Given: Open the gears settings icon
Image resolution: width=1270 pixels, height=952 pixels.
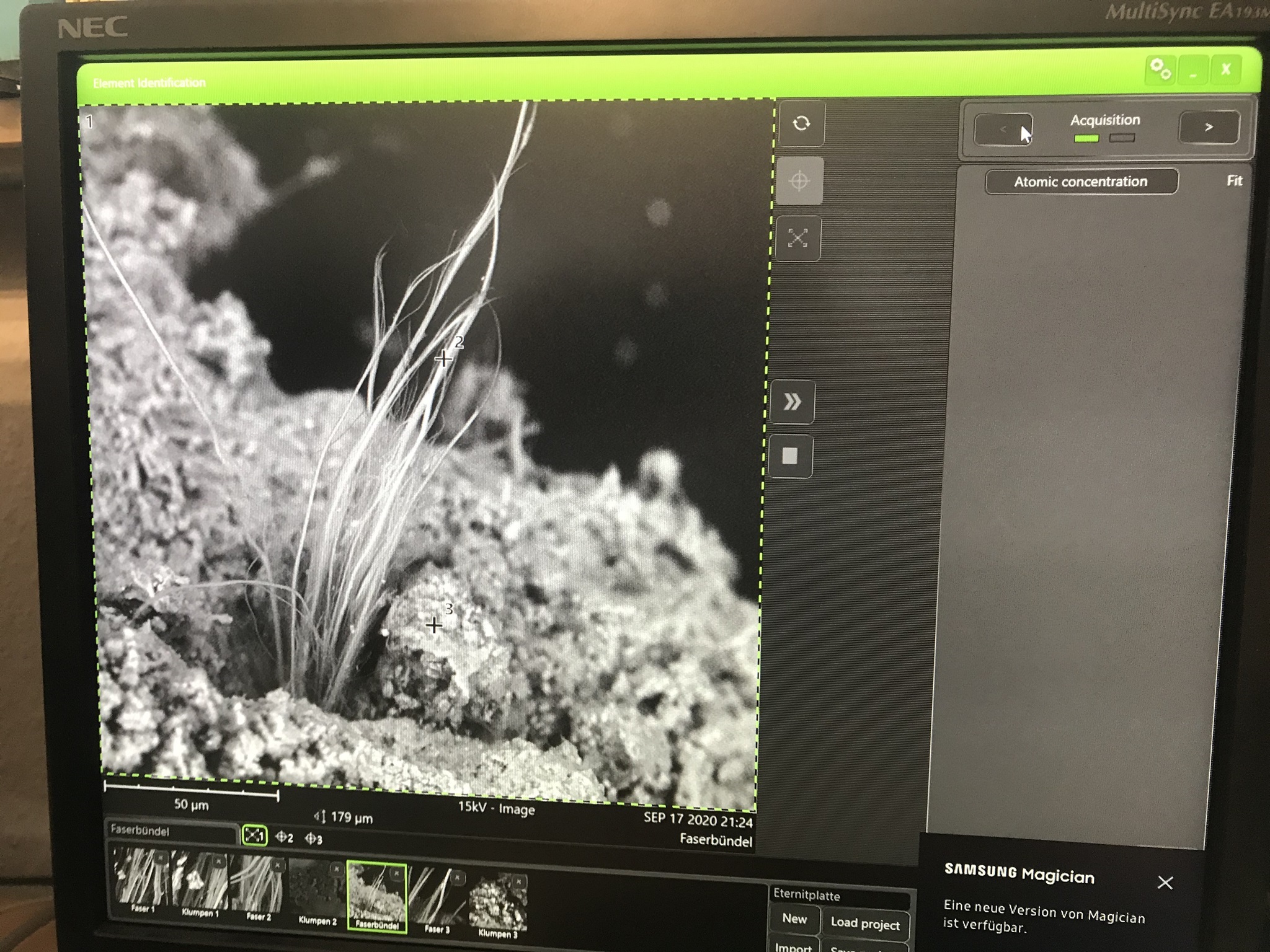Looking at the screenshot, I should tap(1160, 69).
